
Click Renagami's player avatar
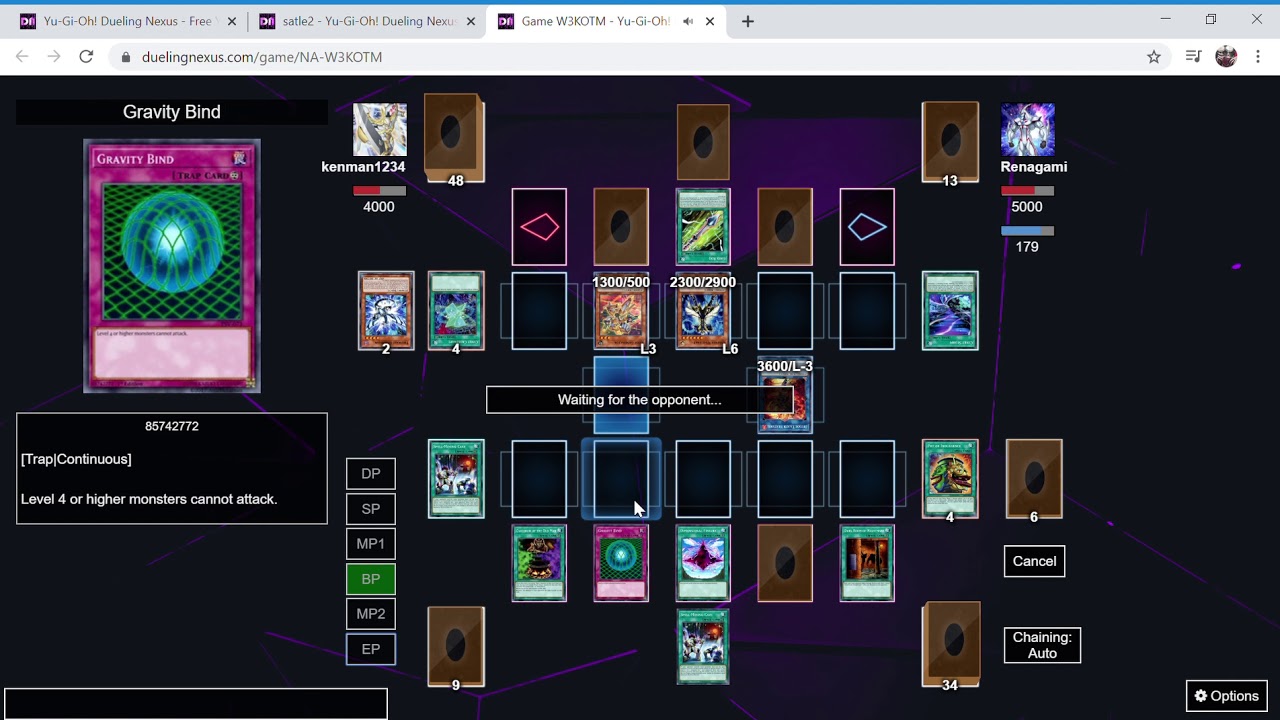click(x=1028, y=130)
